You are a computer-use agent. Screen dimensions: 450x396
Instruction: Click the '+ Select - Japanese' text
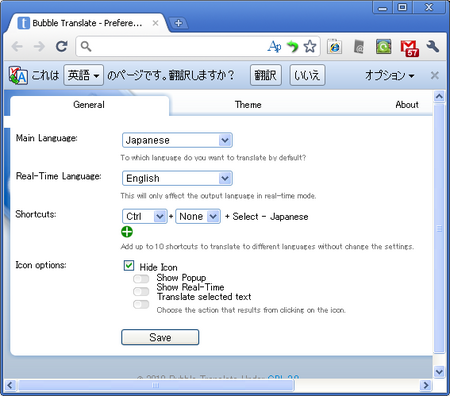266,217
